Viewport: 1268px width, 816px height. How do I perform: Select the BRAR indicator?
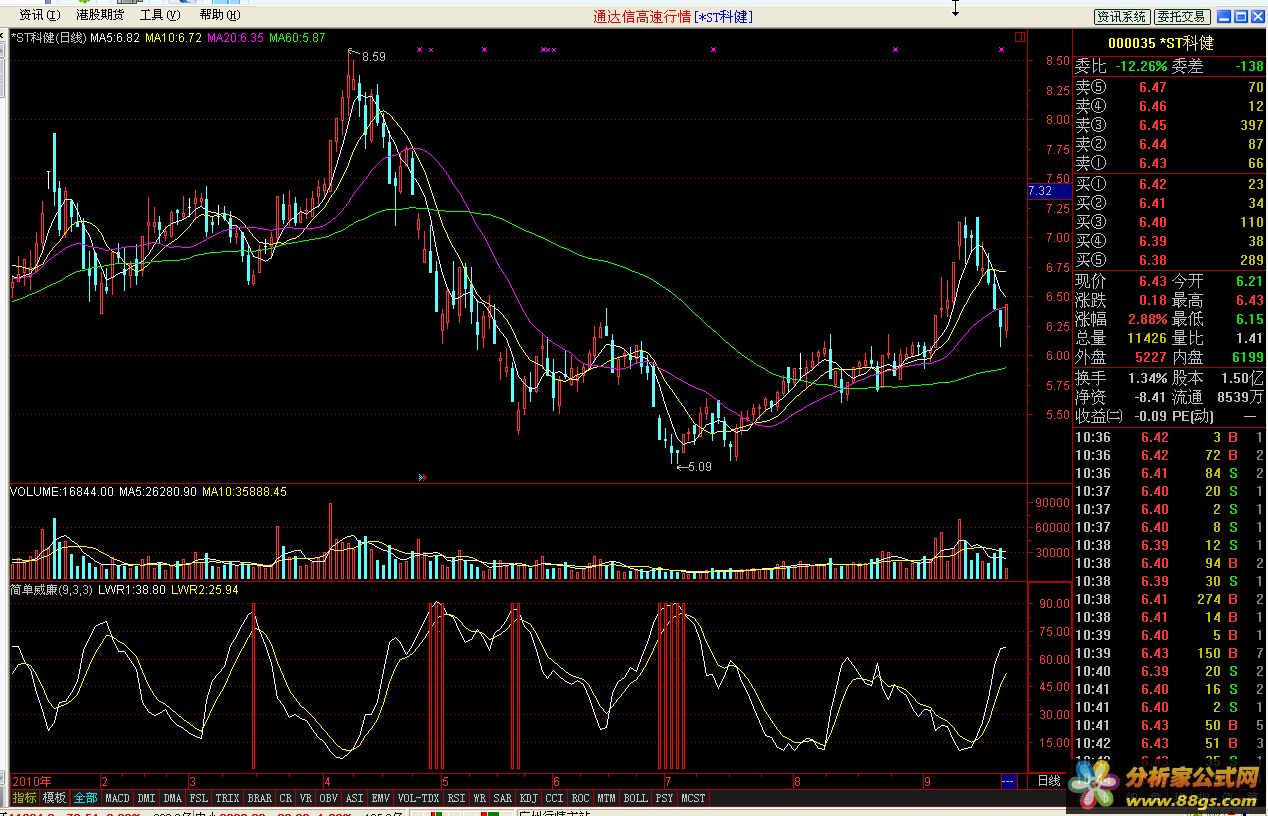coord(259,798)
